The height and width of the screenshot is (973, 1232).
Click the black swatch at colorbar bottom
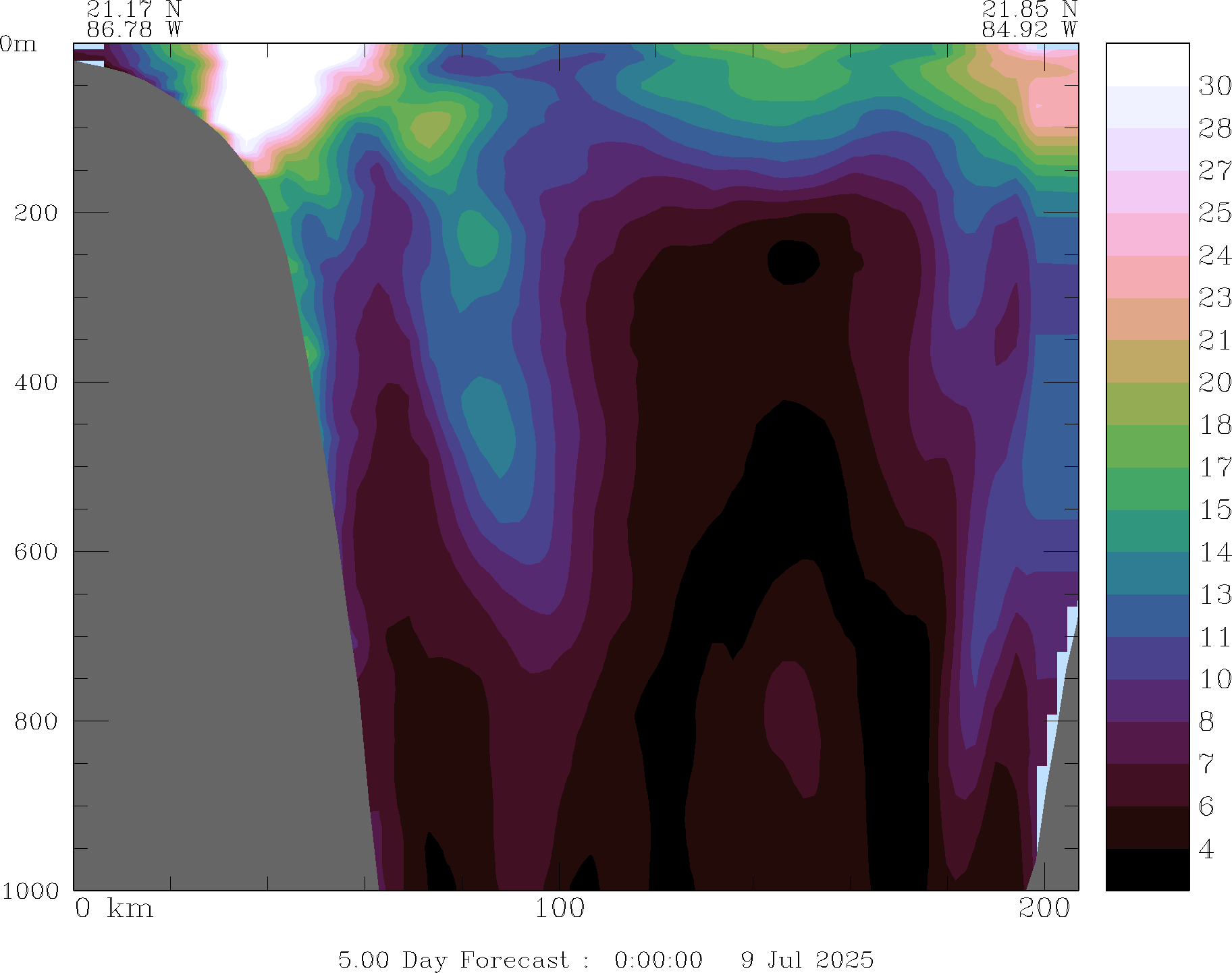1147,870
